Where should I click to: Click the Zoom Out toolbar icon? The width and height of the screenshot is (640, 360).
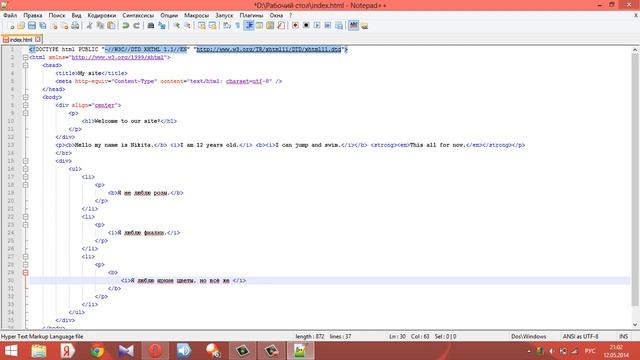click(187, 26)
